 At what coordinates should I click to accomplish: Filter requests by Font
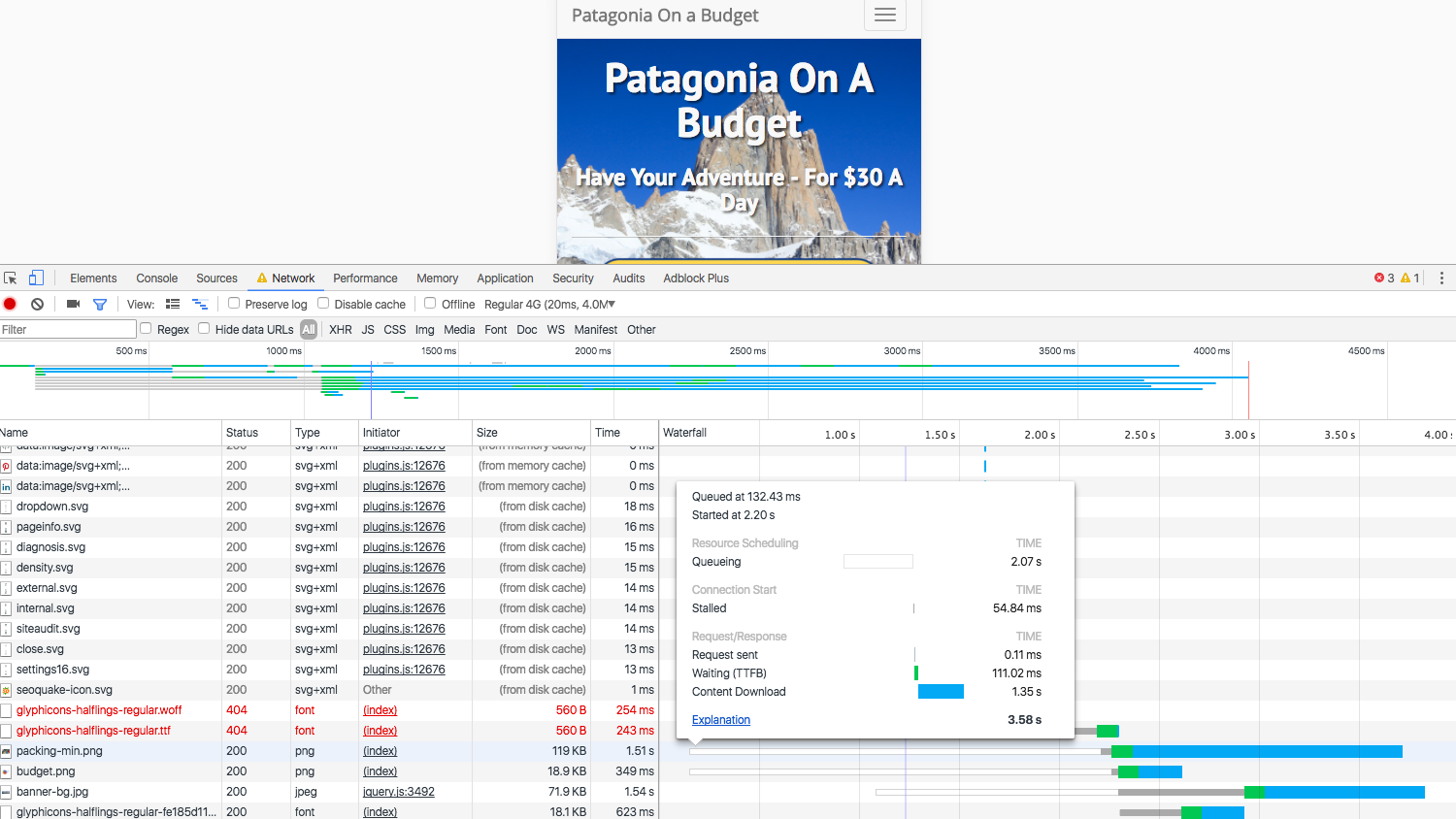pos(496,329)
